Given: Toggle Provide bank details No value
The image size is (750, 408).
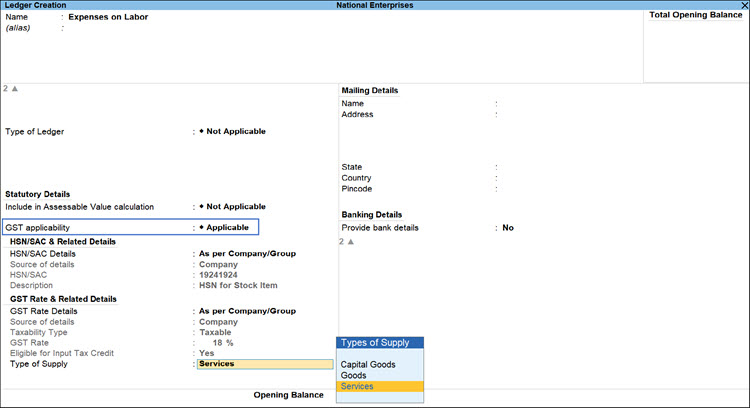Looking at the screenshot, I should coord(508,228).
